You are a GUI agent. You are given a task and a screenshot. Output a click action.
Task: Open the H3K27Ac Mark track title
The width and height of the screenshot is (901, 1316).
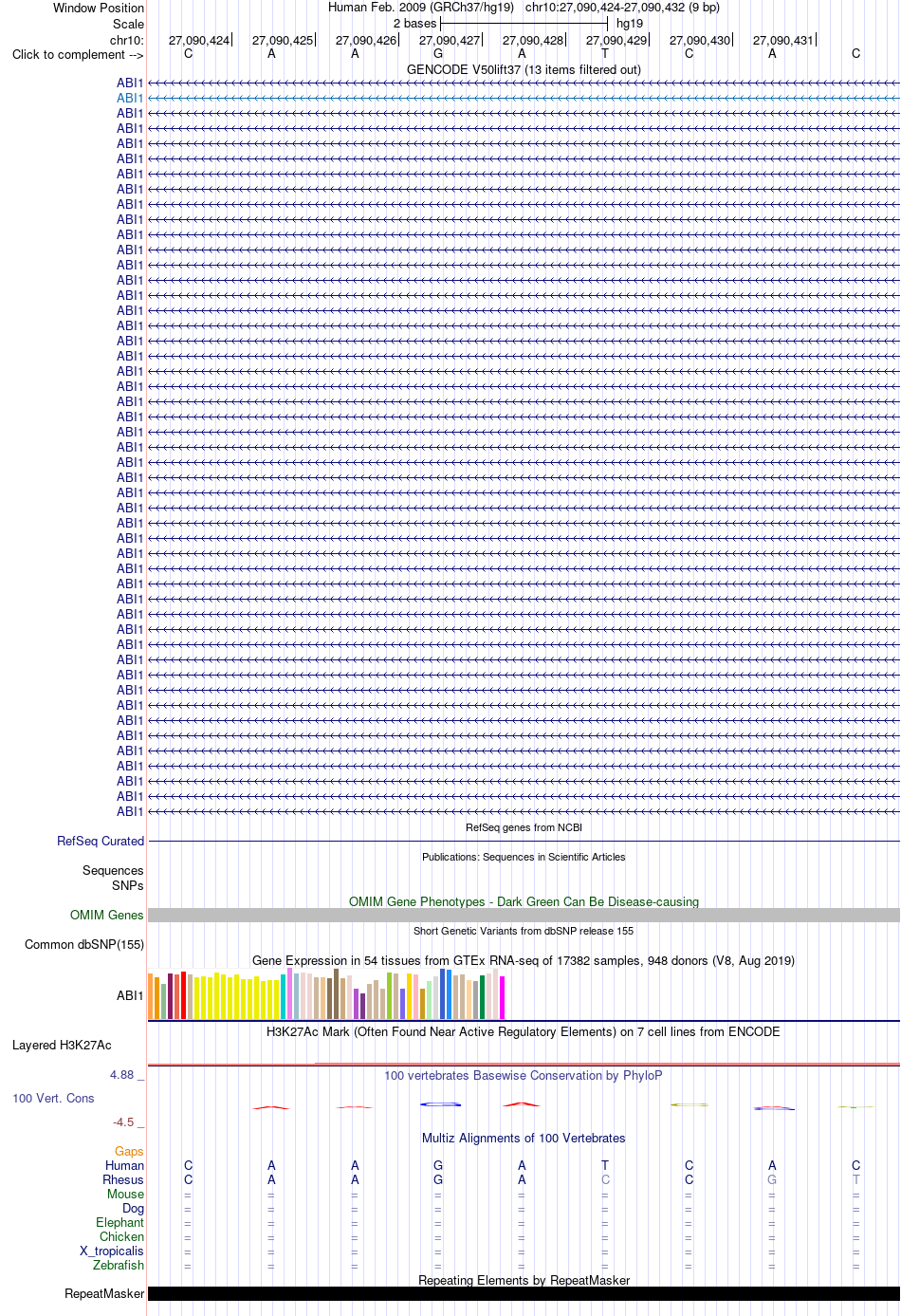(x=524, y=1031)
